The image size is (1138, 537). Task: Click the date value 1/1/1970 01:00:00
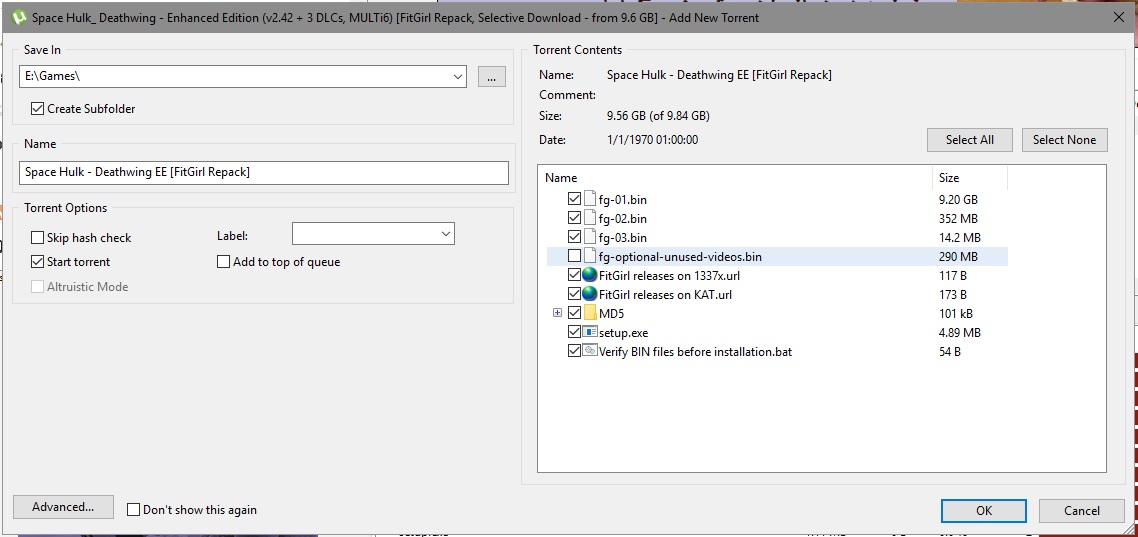point(652,140)
